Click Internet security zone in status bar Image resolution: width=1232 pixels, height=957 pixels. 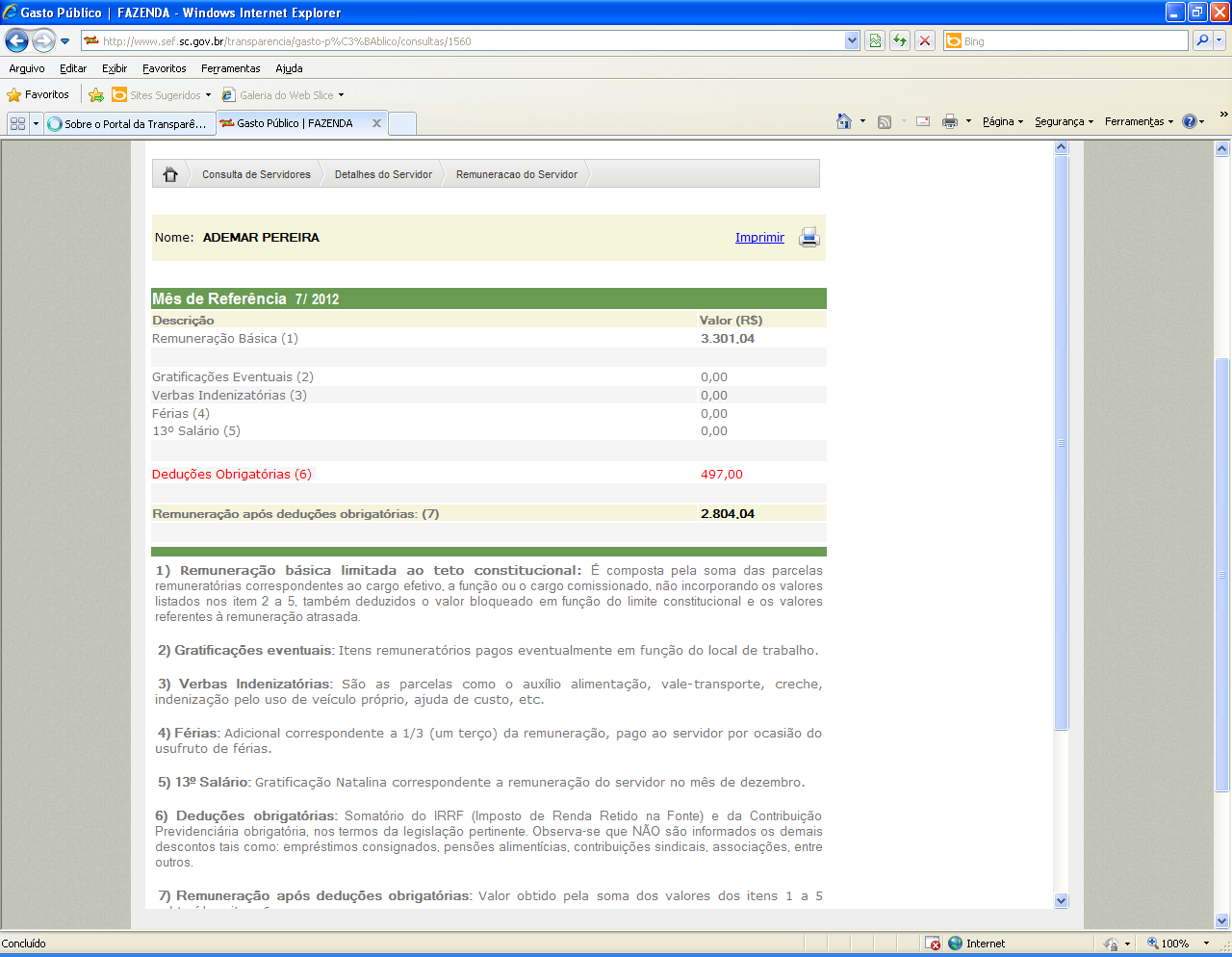[x=976, y=944]
